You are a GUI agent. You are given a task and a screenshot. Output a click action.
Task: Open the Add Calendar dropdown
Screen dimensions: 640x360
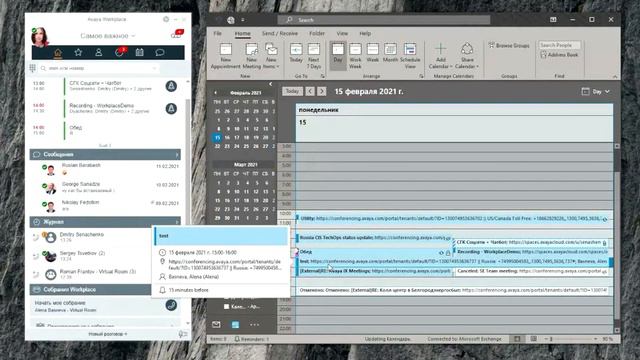coord(440,56)
